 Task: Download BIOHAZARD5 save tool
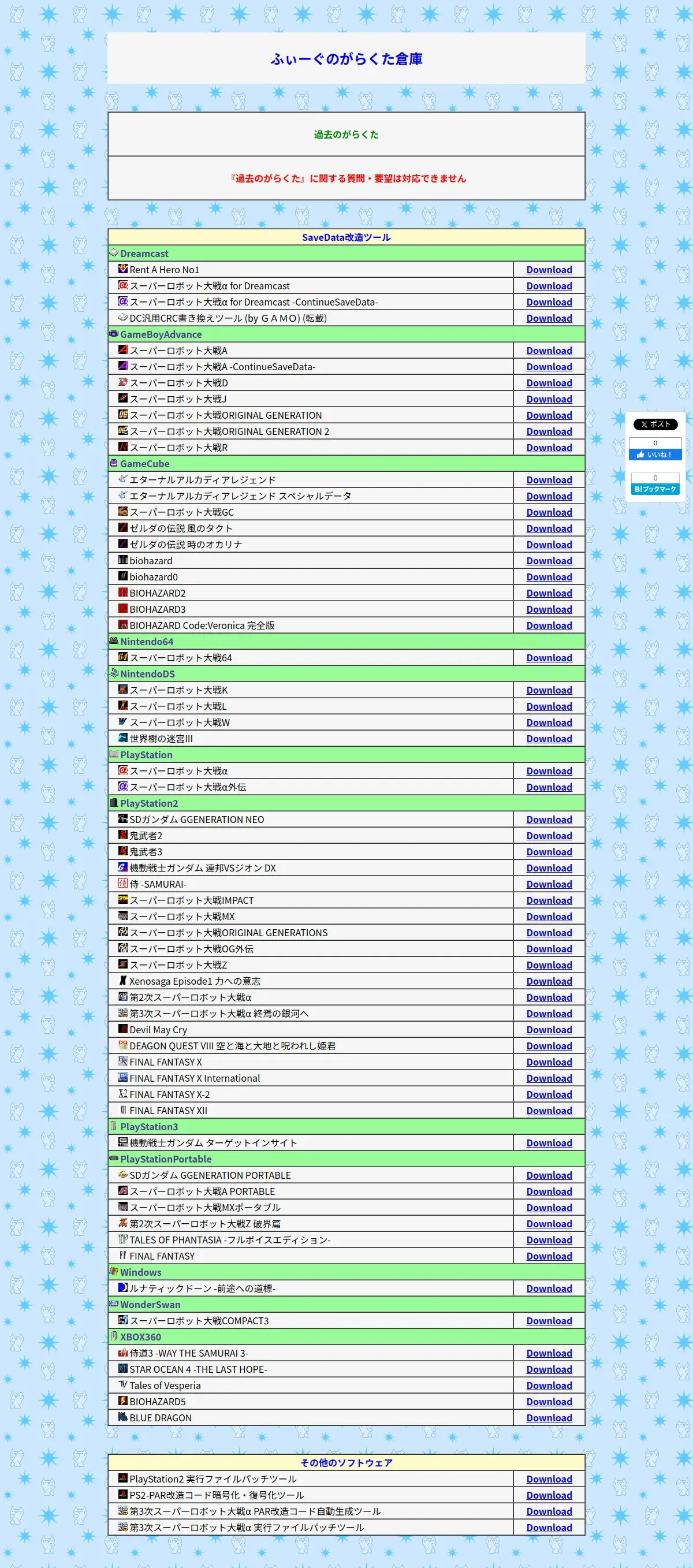click(549, 1402)
